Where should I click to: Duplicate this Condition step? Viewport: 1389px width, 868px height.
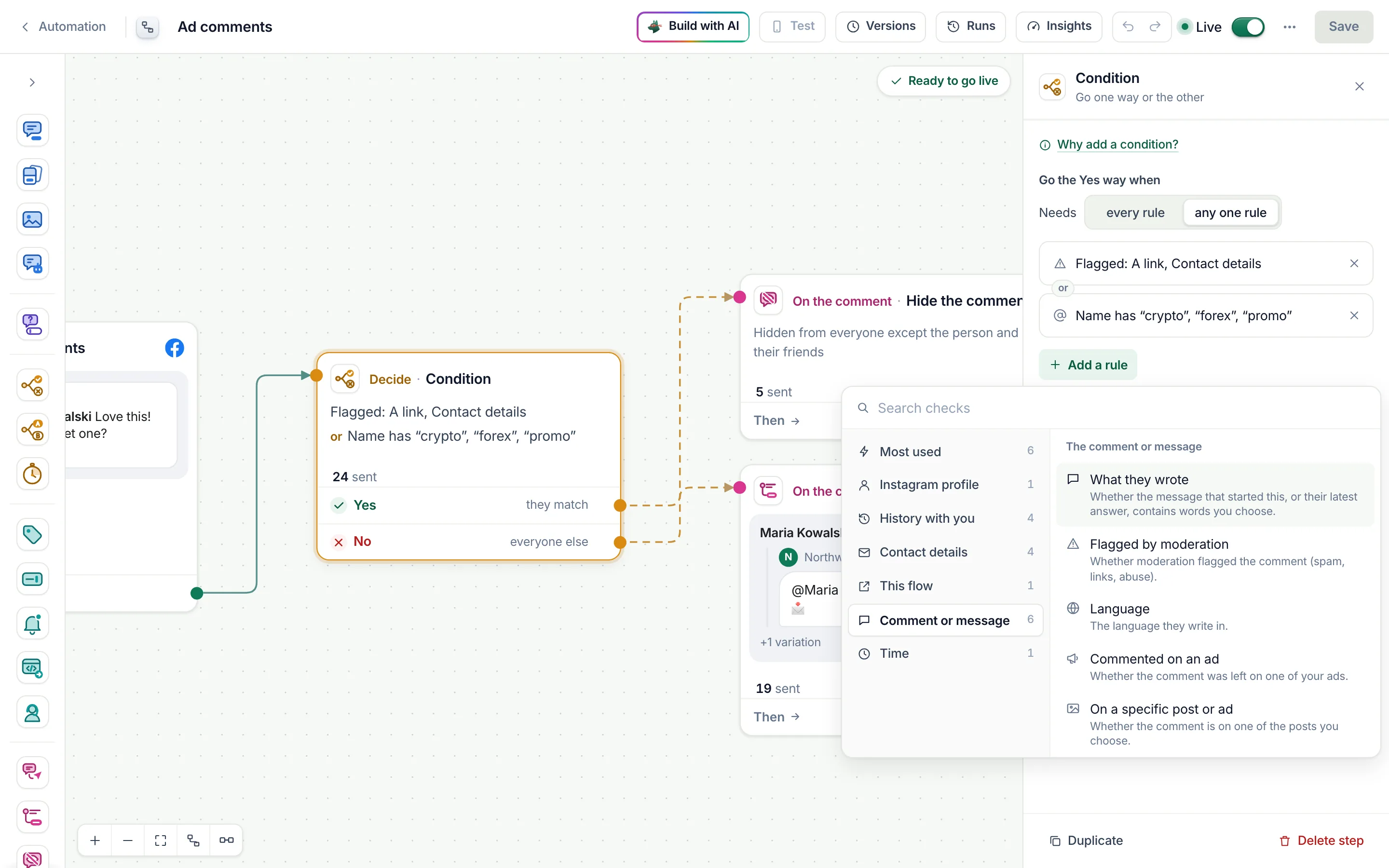point(1086,841)
